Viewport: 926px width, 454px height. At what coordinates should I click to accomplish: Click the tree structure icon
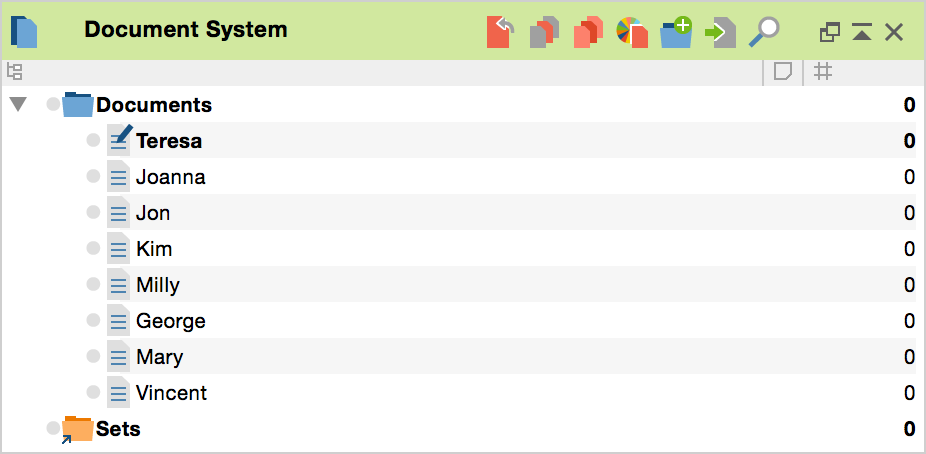14,71
